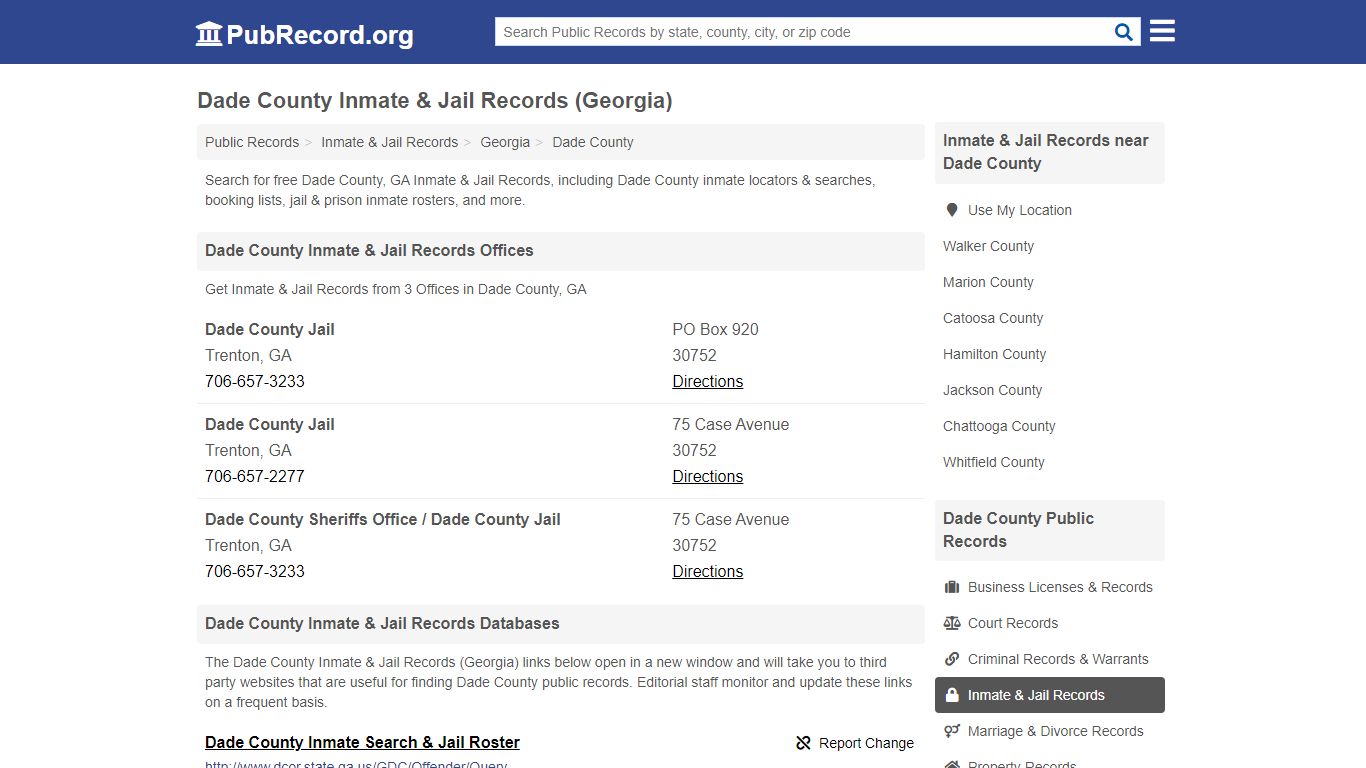1366x768 pixels.
Task: Click the Marriage & Divorce gender icon
Action: pyautogui.click(x=952, y=731)
